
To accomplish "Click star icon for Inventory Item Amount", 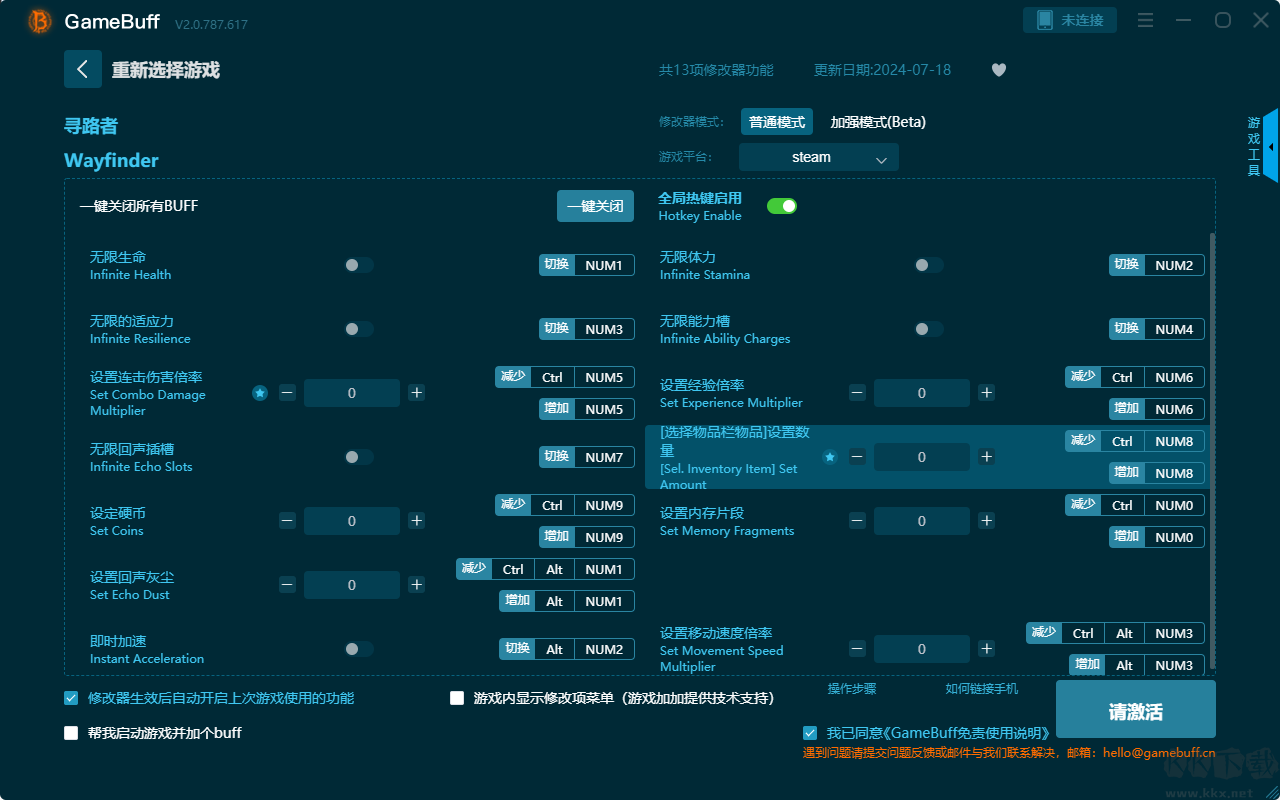I will (x=830, y=457).
